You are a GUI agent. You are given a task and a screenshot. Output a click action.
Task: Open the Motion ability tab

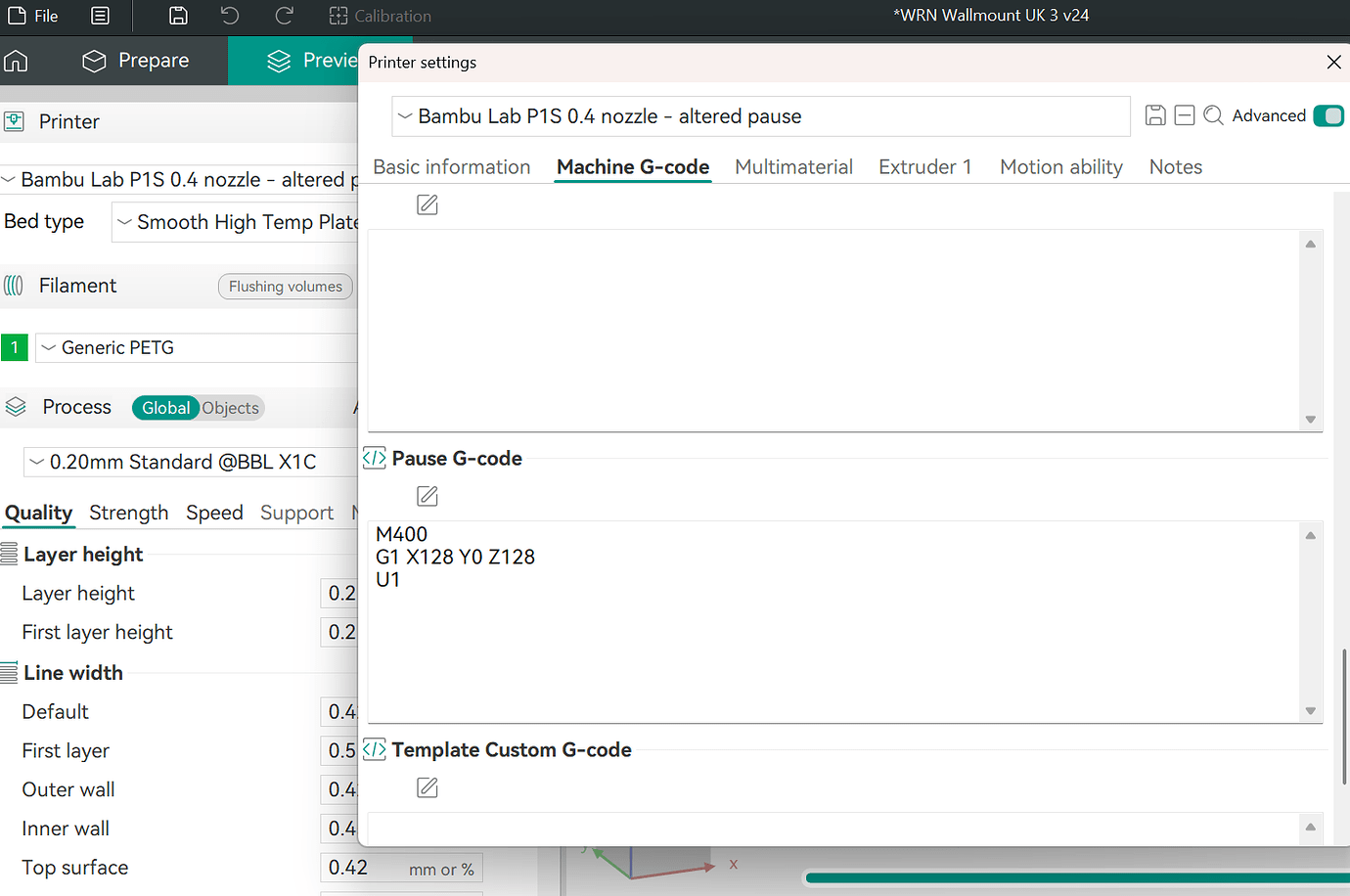1061,167
